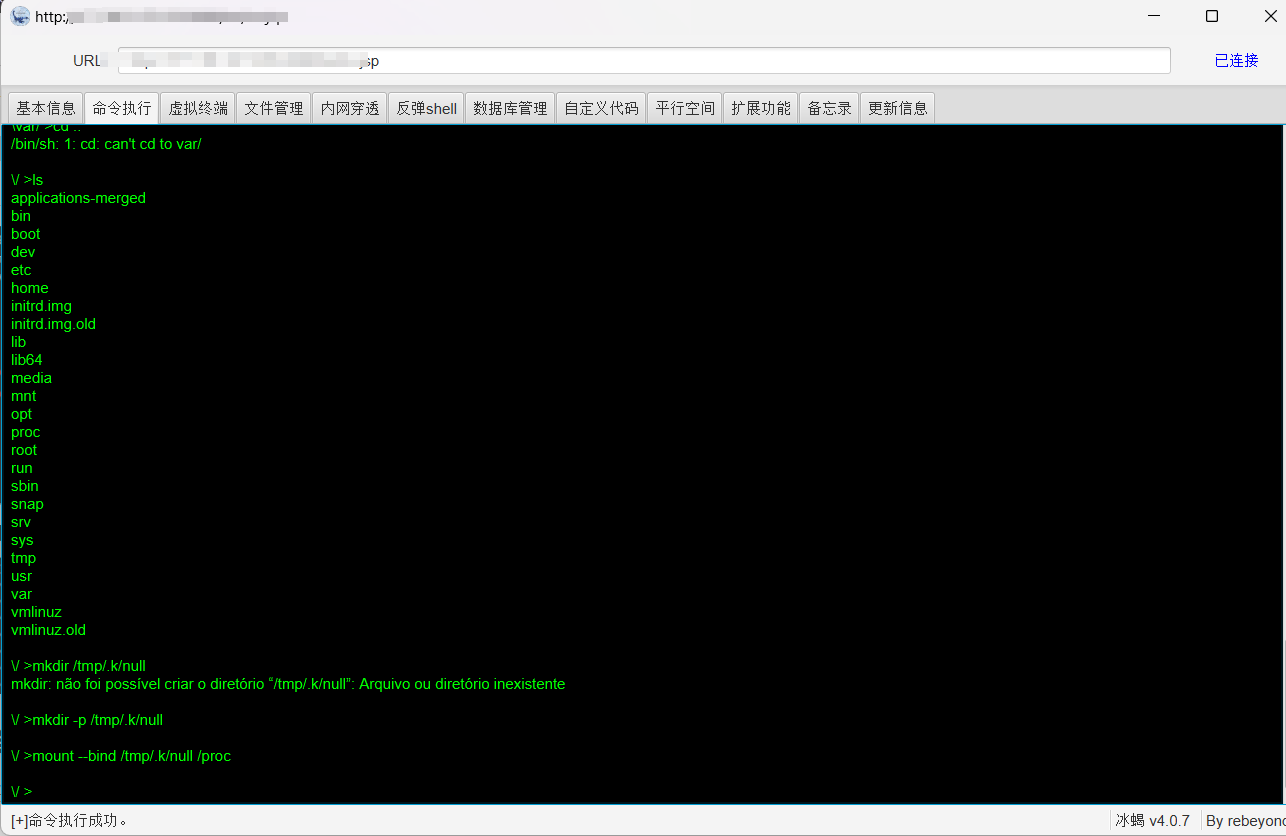Click the 'lib64' directory line
Viewport: 1286px width, 836px height.
[27, 360]
